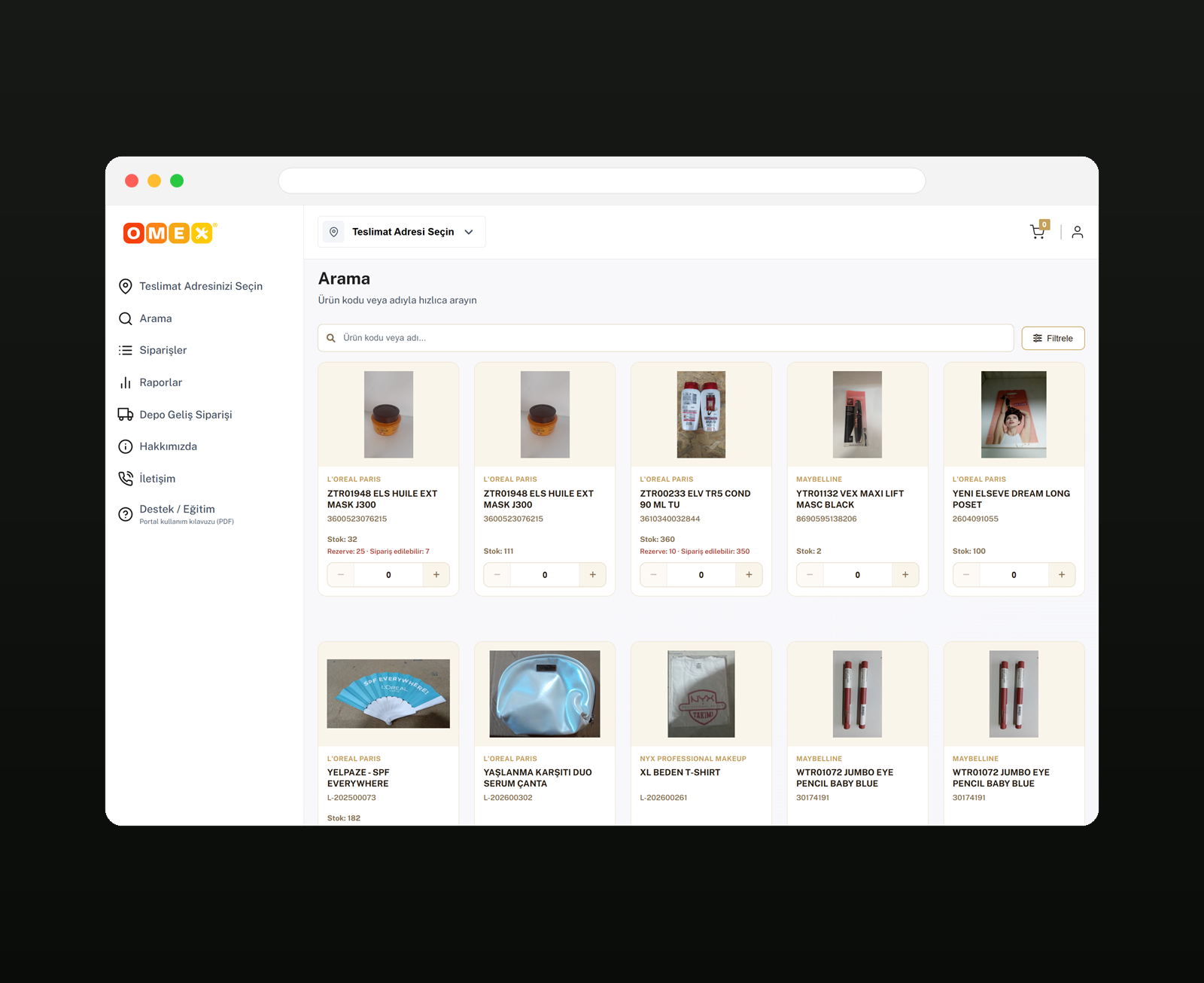Click the browser address bar
Viewport: 1204px width, 983px height.
(x=602, y=181)
